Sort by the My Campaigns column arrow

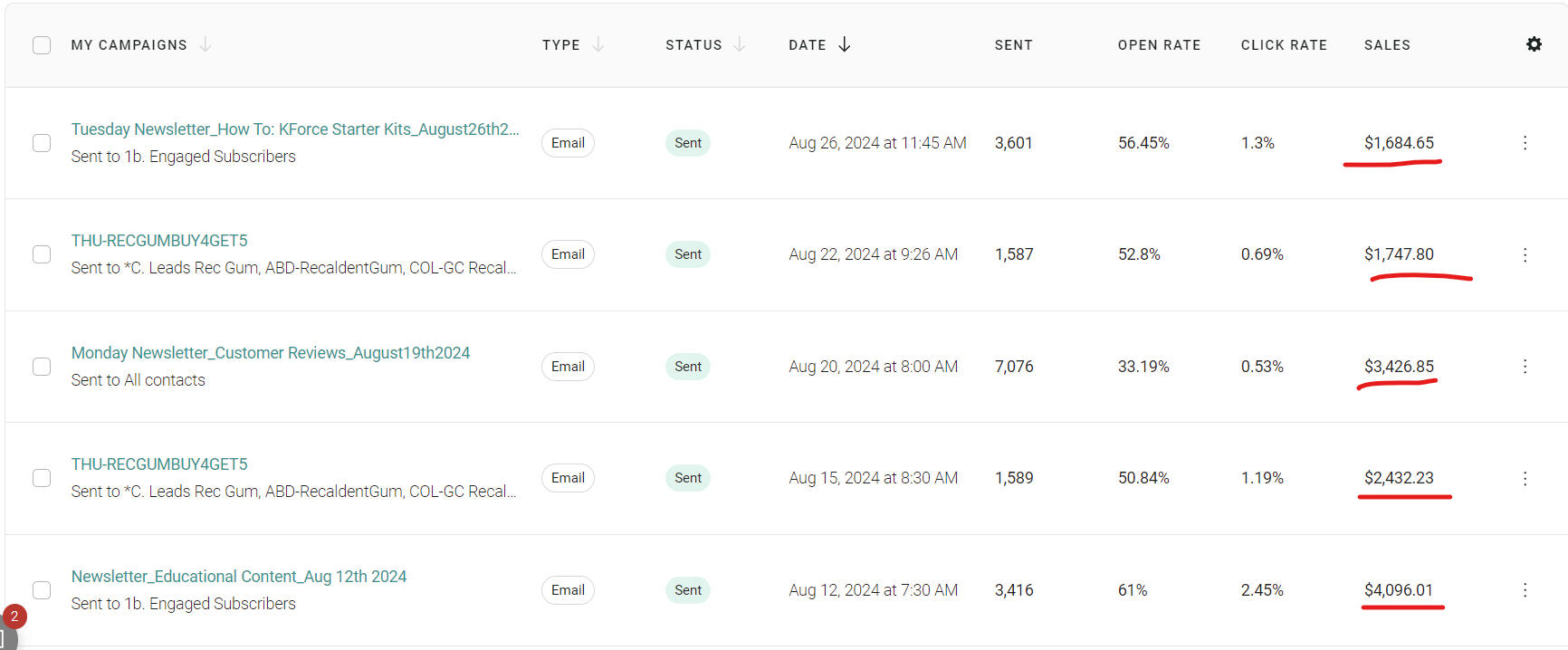click(206, 44)
